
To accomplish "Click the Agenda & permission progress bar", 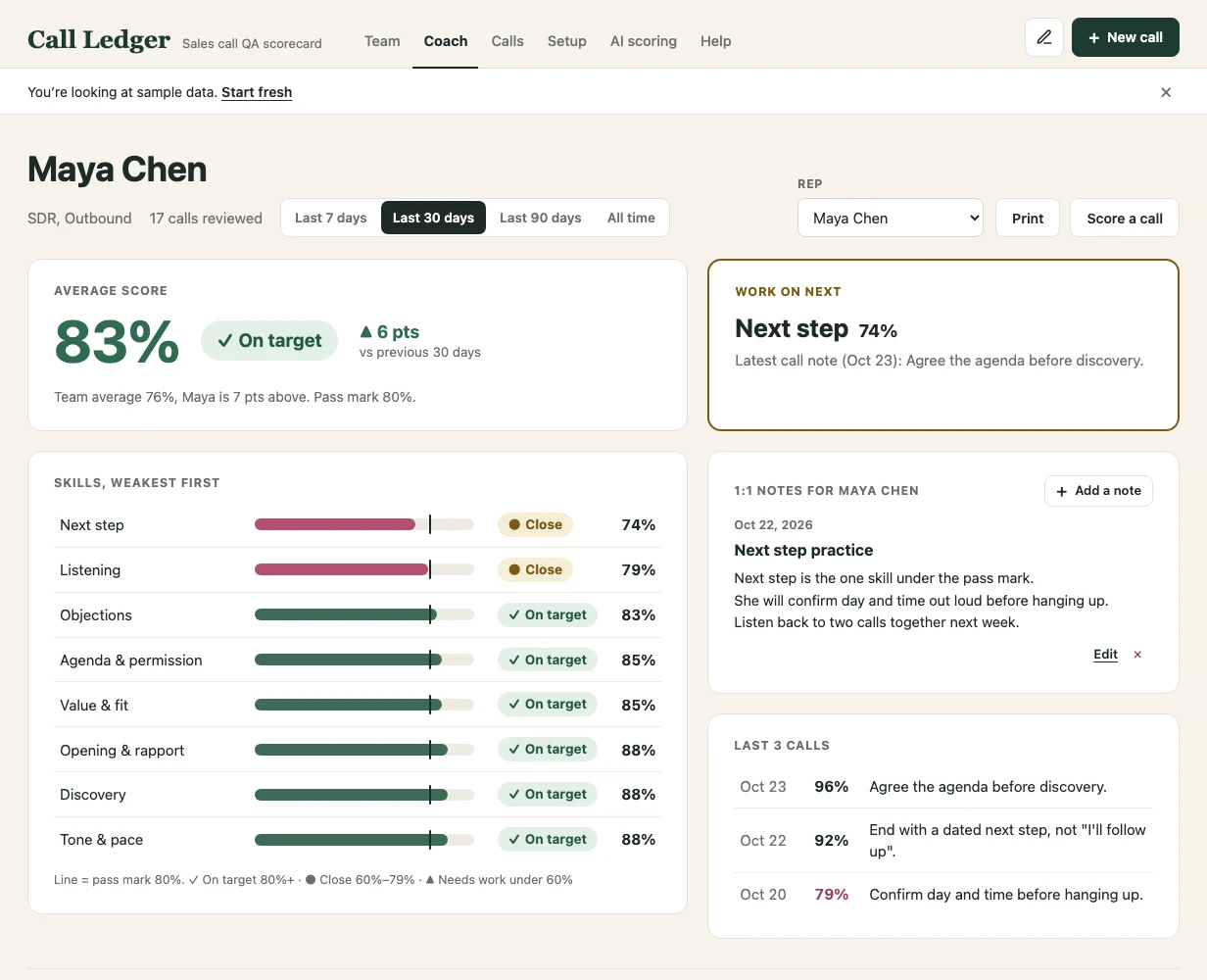I will pyautogui.click(x=364, y=660).
